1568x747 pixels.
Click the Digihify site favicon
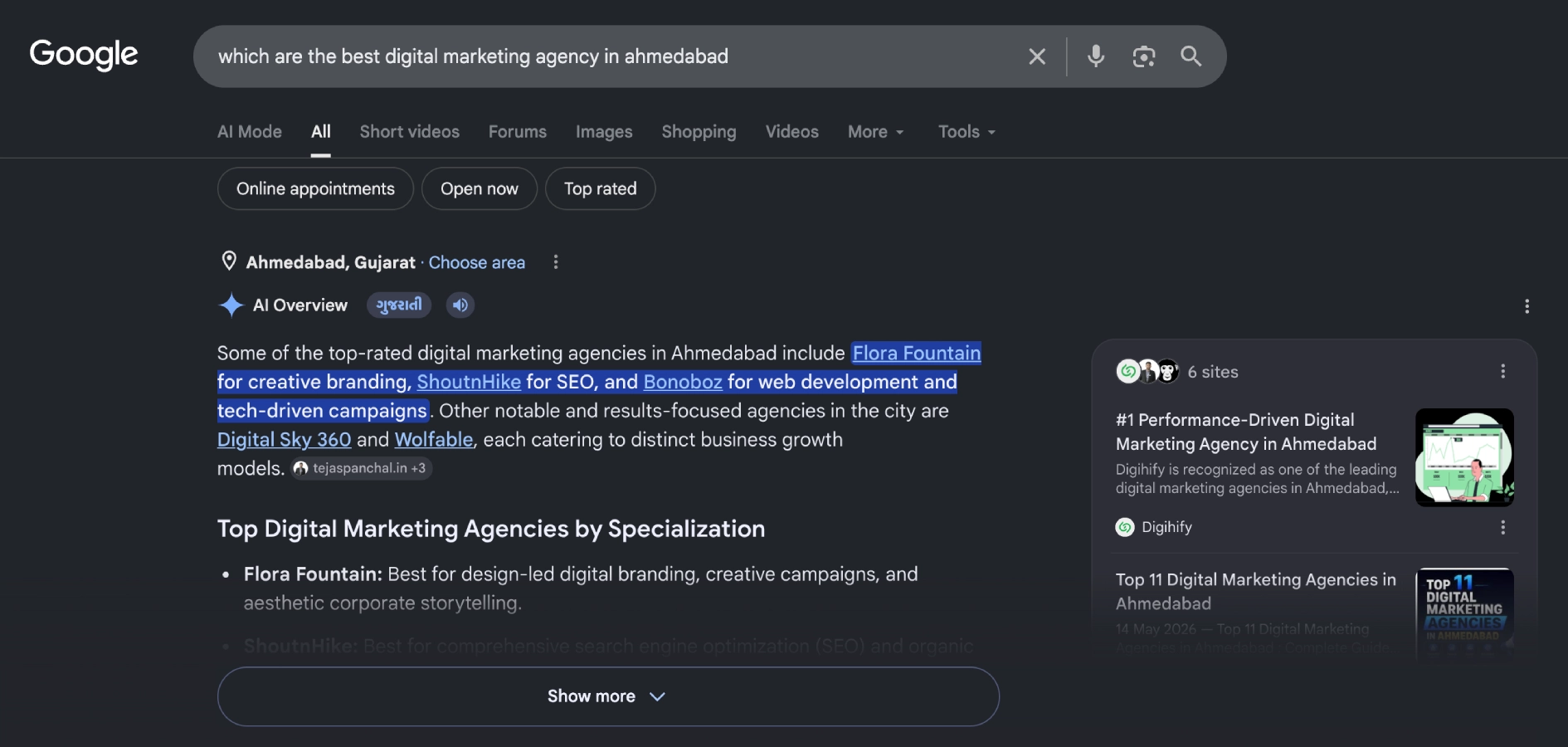tap(1125, 527)
